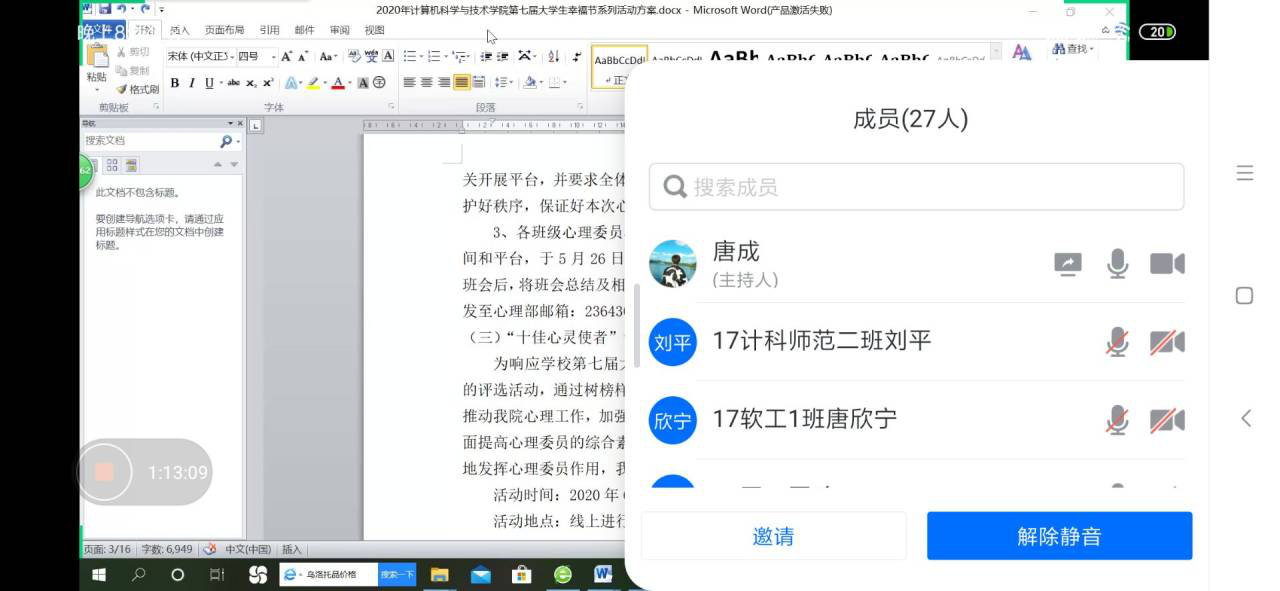Viewport: 1280px width, 591px height.
Task: Open the font name dropdown (宋体)
Action: [x=231, y=56]
